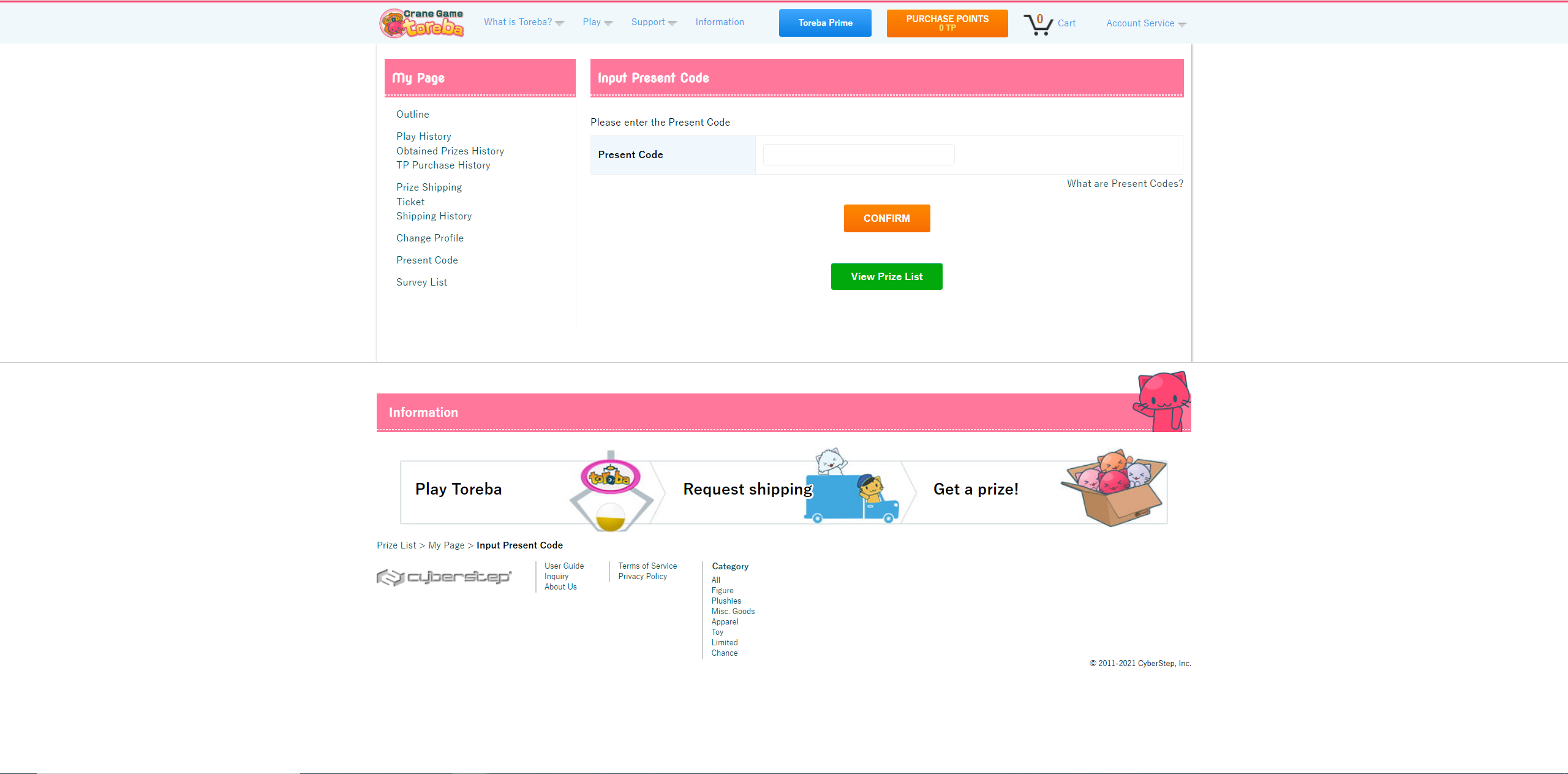This screenshot has width=1568, height=774.
Task: Click the CyberStep footer logo
Action: click(x=444, y=577)
